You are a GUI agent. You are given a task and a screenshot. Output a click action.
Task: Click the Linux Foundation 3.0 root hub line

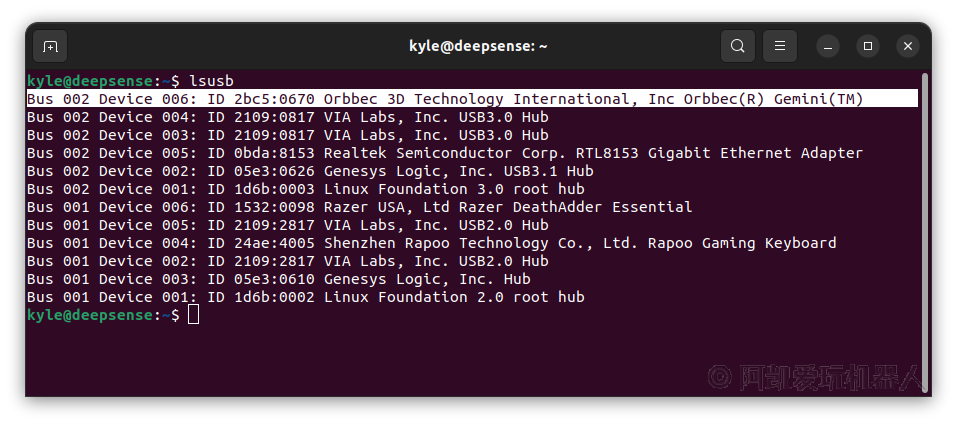(x=306, y=189)
